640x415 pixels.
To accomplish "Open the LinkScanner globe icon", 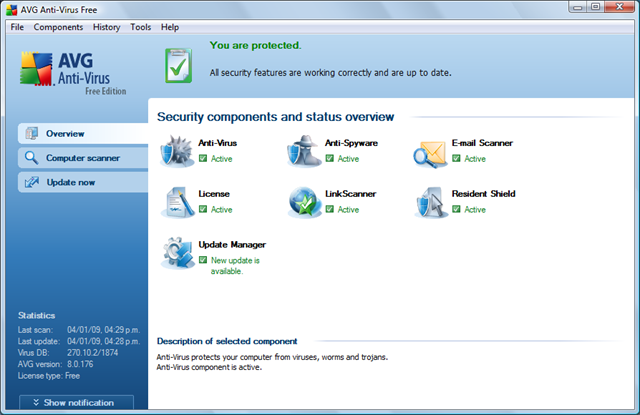I will (x=304, y=202).
